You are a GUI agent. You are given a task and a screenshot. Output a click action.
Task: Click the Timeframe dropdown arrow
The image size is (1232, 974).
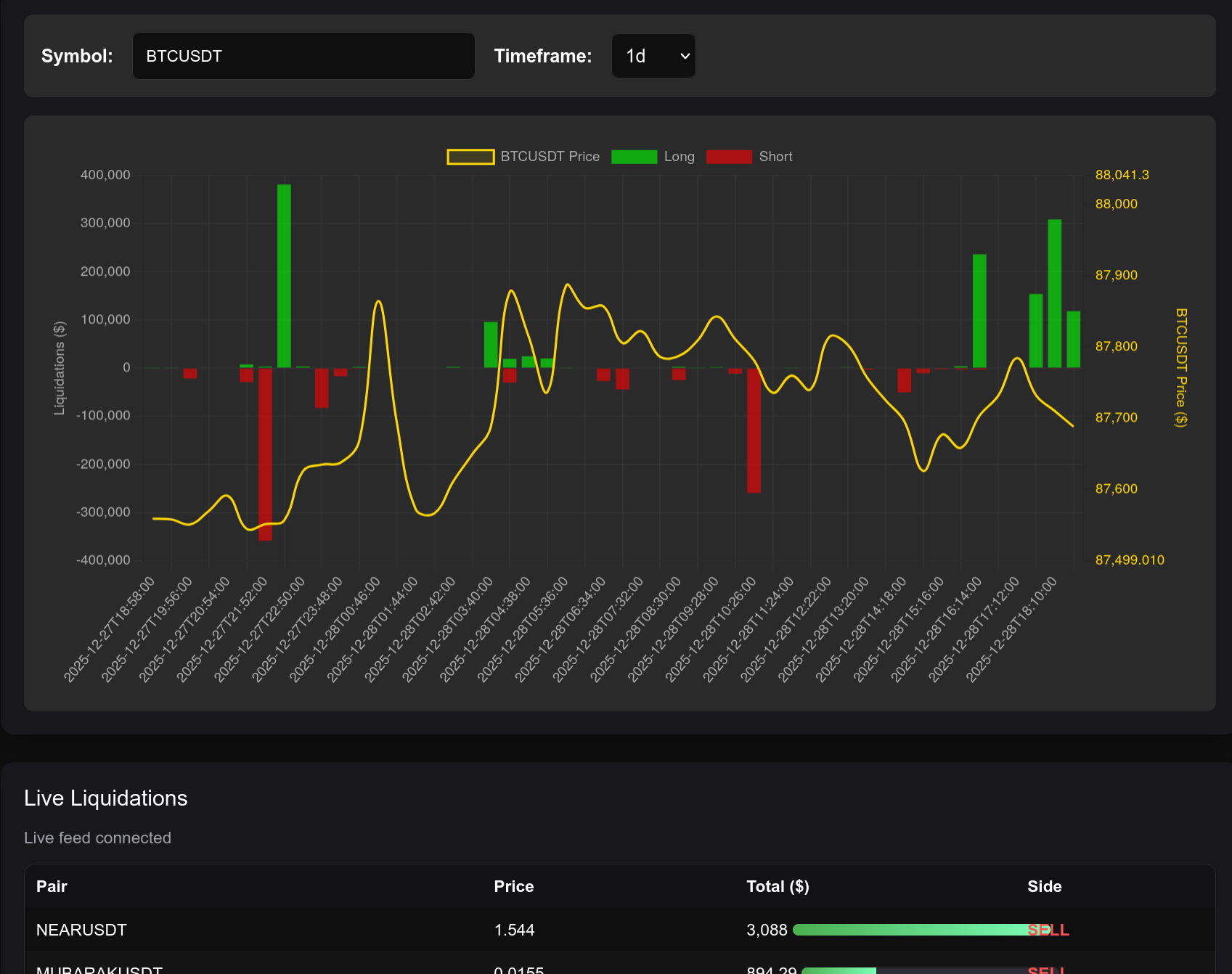pos(683,55)
